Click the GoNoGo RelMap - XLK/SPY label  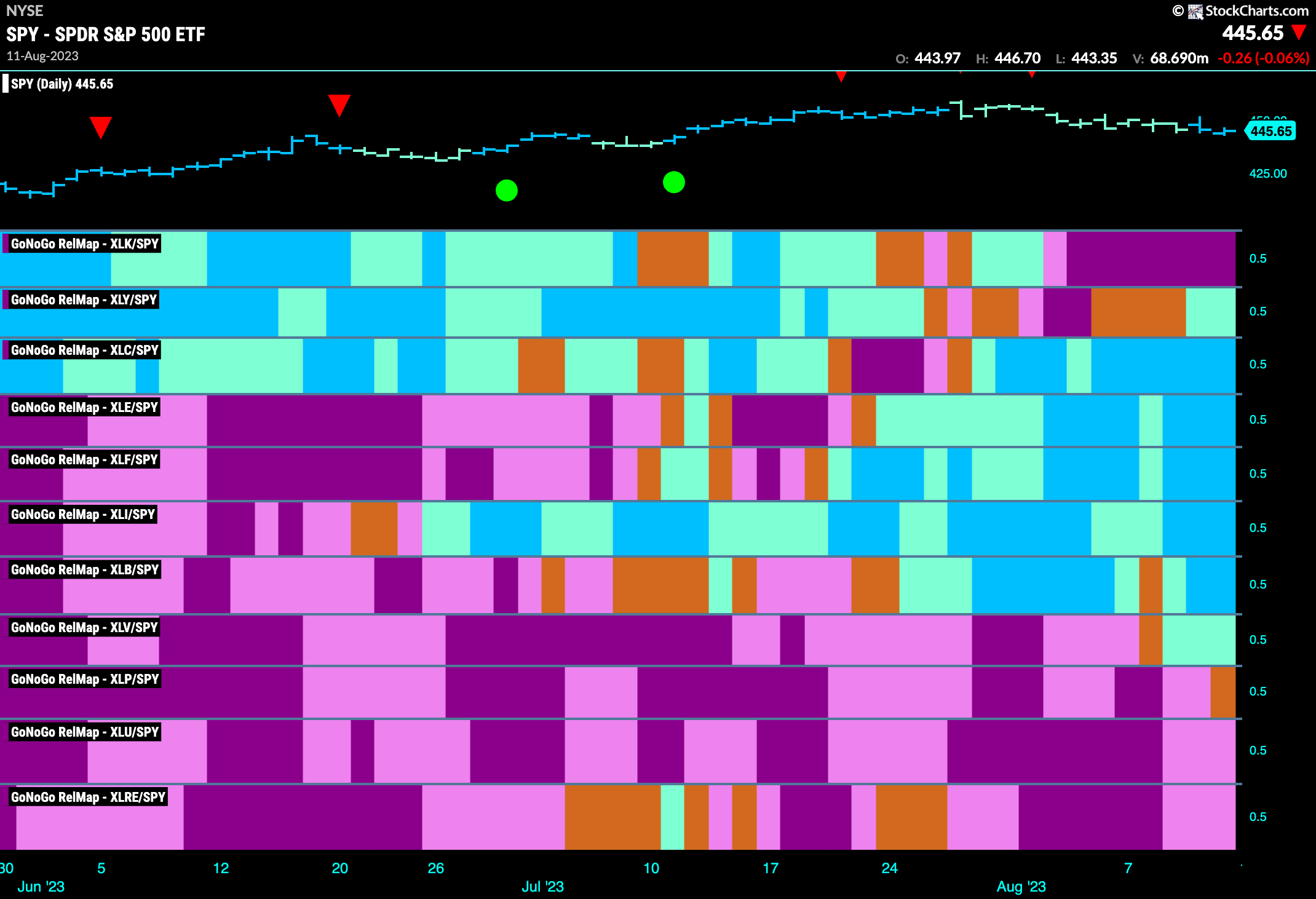pyautogui.click(x=85, y=244)
